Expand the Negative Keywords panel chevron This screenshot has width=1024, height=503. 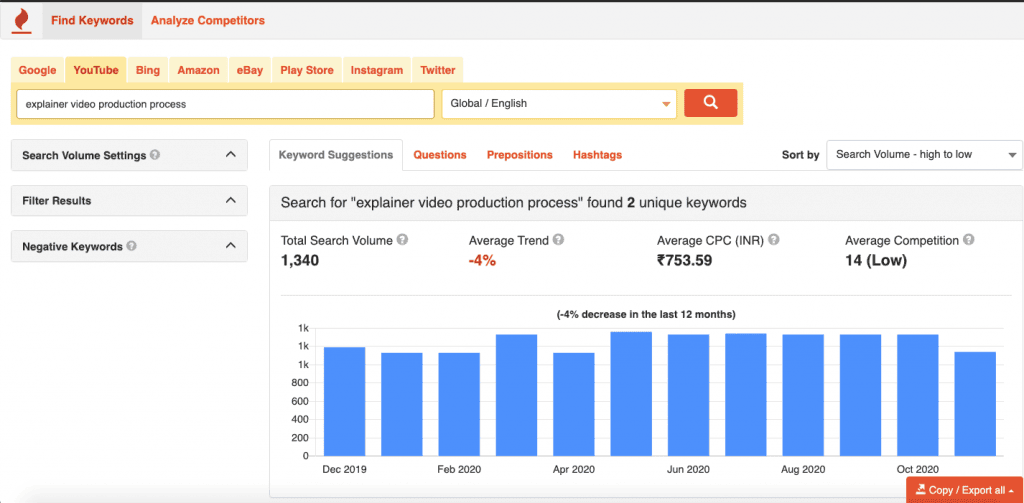click(x=230, y=246)
